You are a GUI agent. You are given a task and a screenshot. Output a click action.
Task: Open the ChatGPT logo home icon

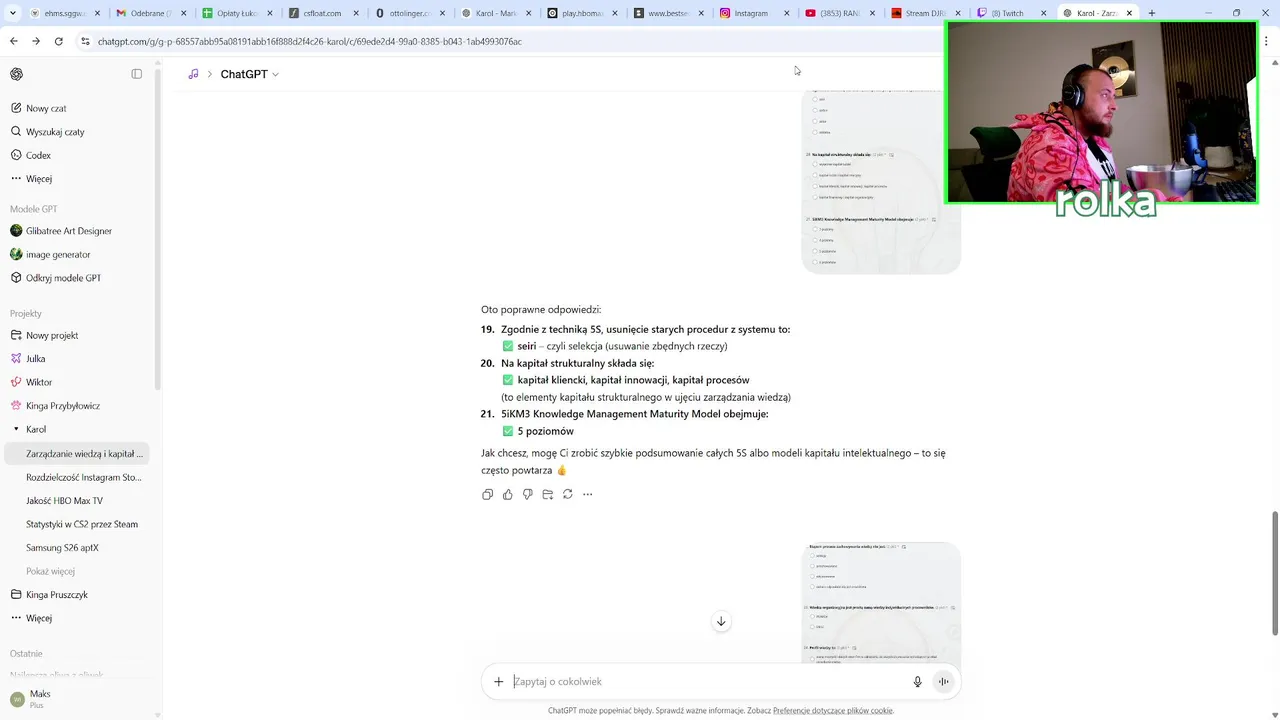click(x=16, y=74)
